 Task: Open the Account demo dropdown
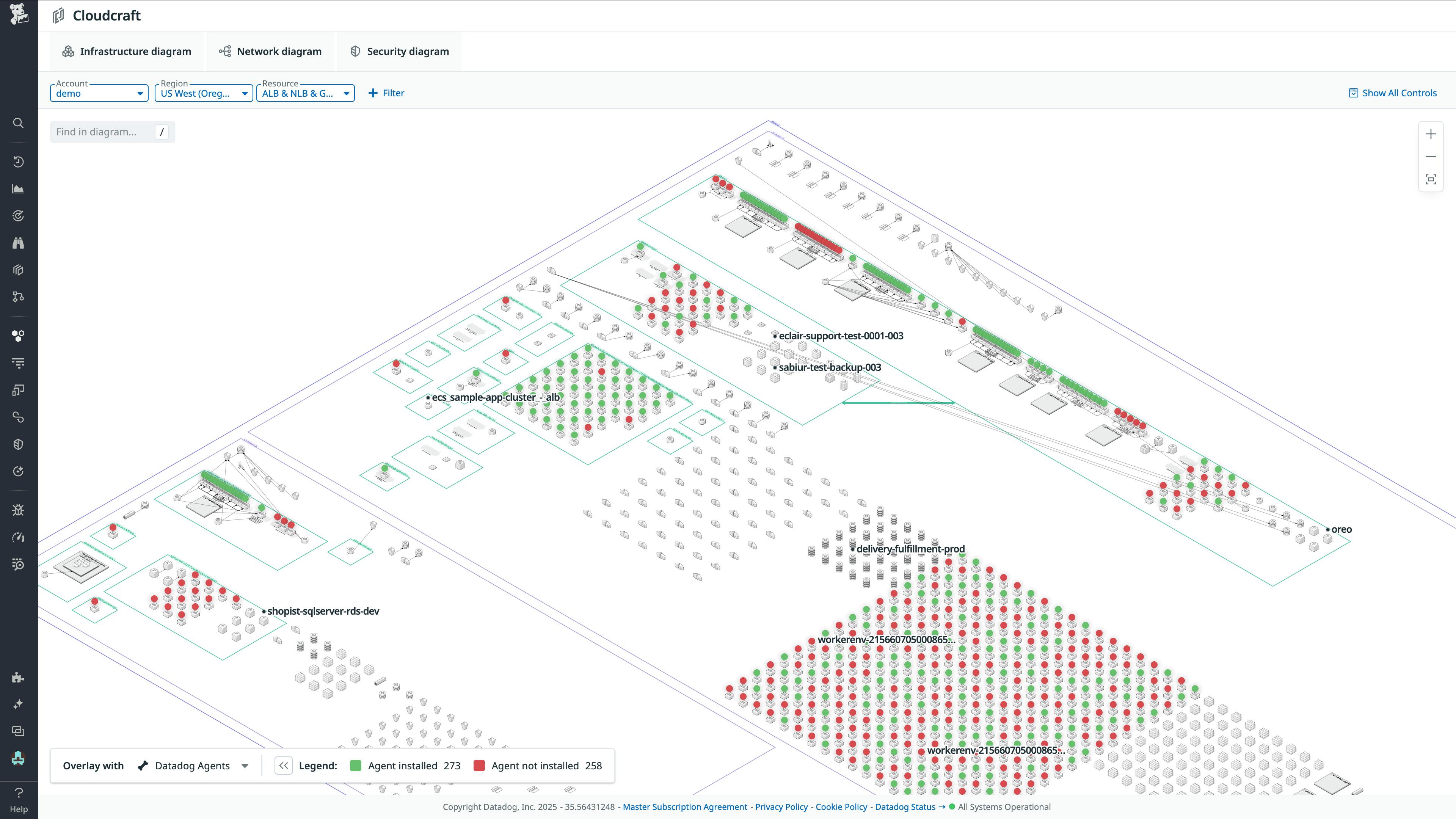pos(99,93)
